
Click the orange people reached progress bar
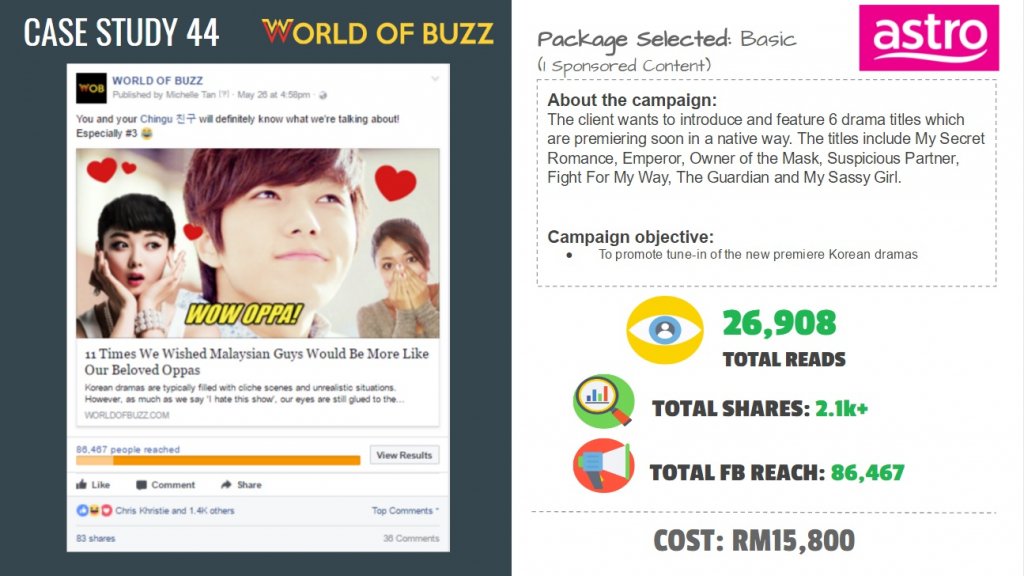point(218,461)
